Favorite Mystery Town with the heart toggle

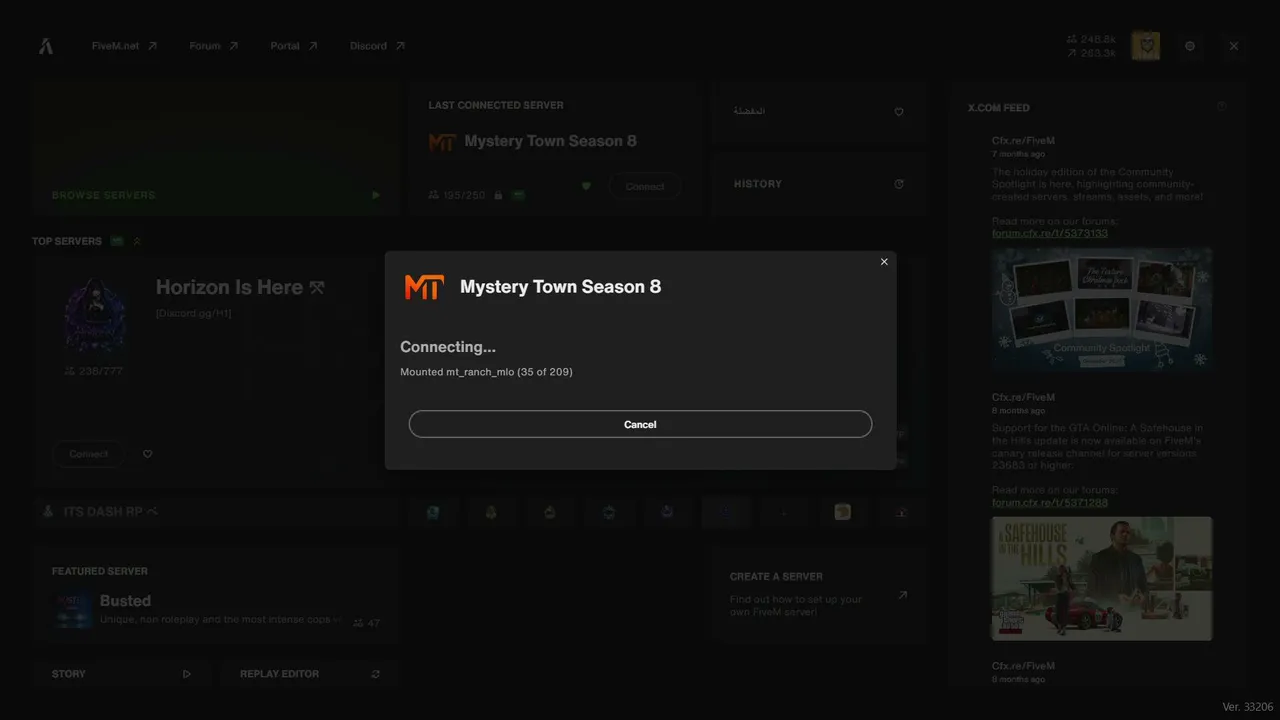(x=587, y=186)
